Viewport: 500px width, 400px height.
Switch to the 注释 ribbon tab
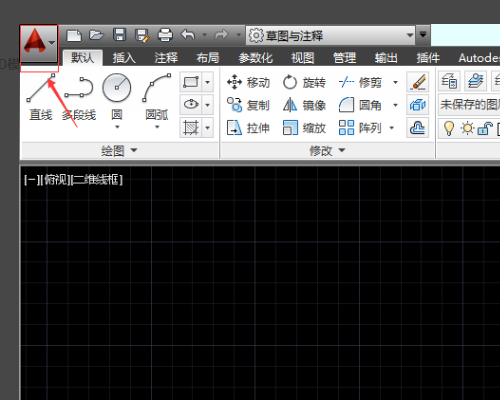(166, 58)
